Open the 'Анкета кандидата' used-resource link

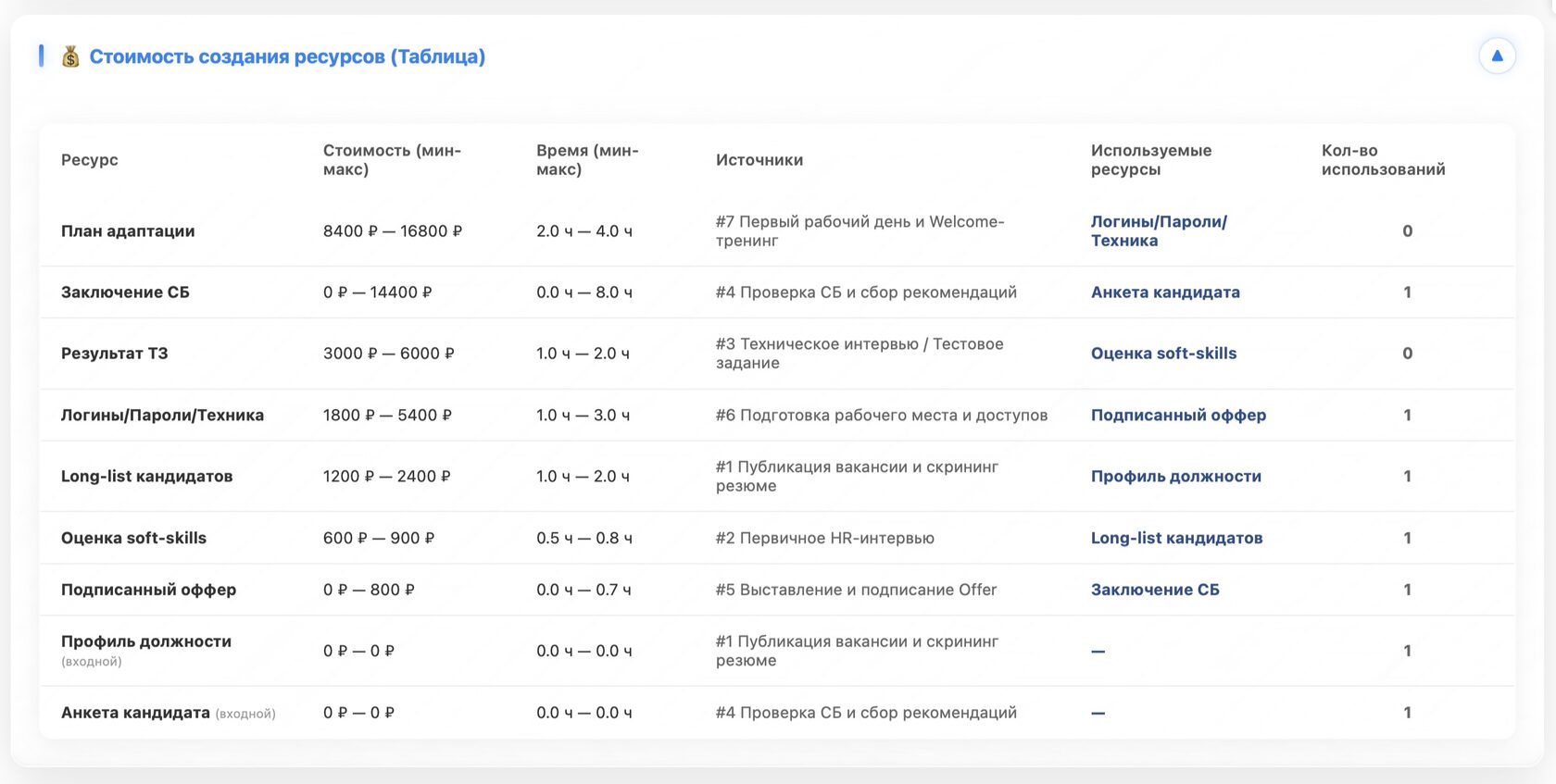[x=1165, y=292]
